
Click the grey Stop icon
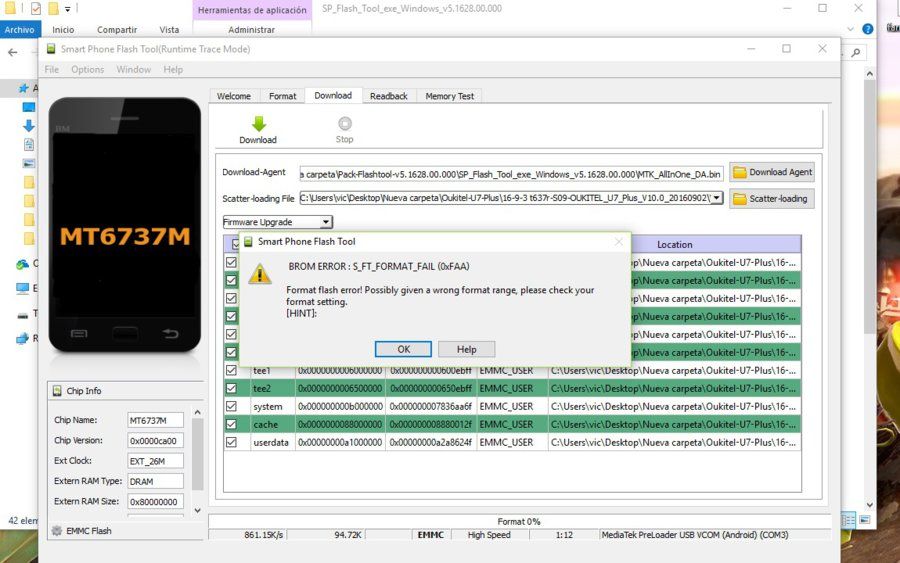[x=344, y=123]
